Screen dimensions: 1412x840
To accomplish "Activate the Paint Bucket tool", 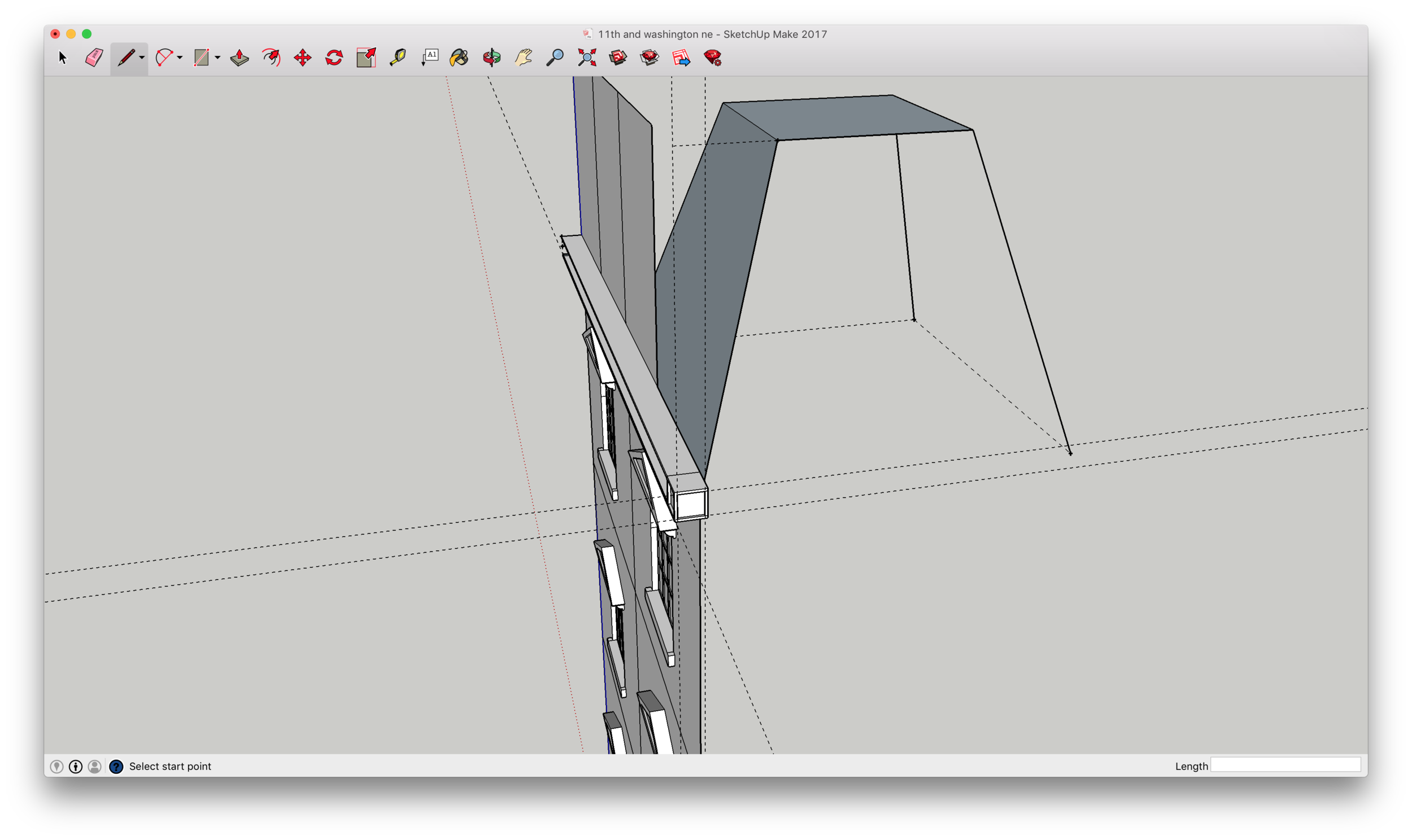I will pos(459,58).
